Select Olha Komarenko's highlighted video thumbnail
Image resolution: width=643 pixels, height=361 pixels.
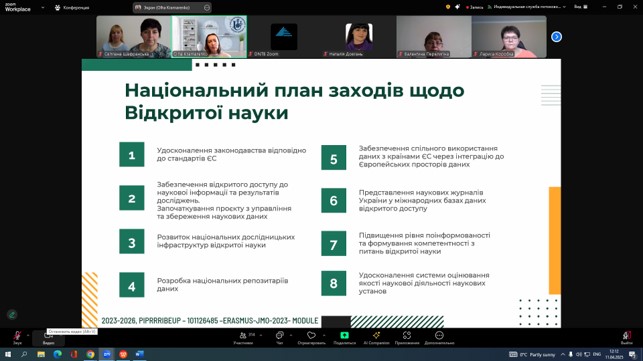click(x=209, y=37)
